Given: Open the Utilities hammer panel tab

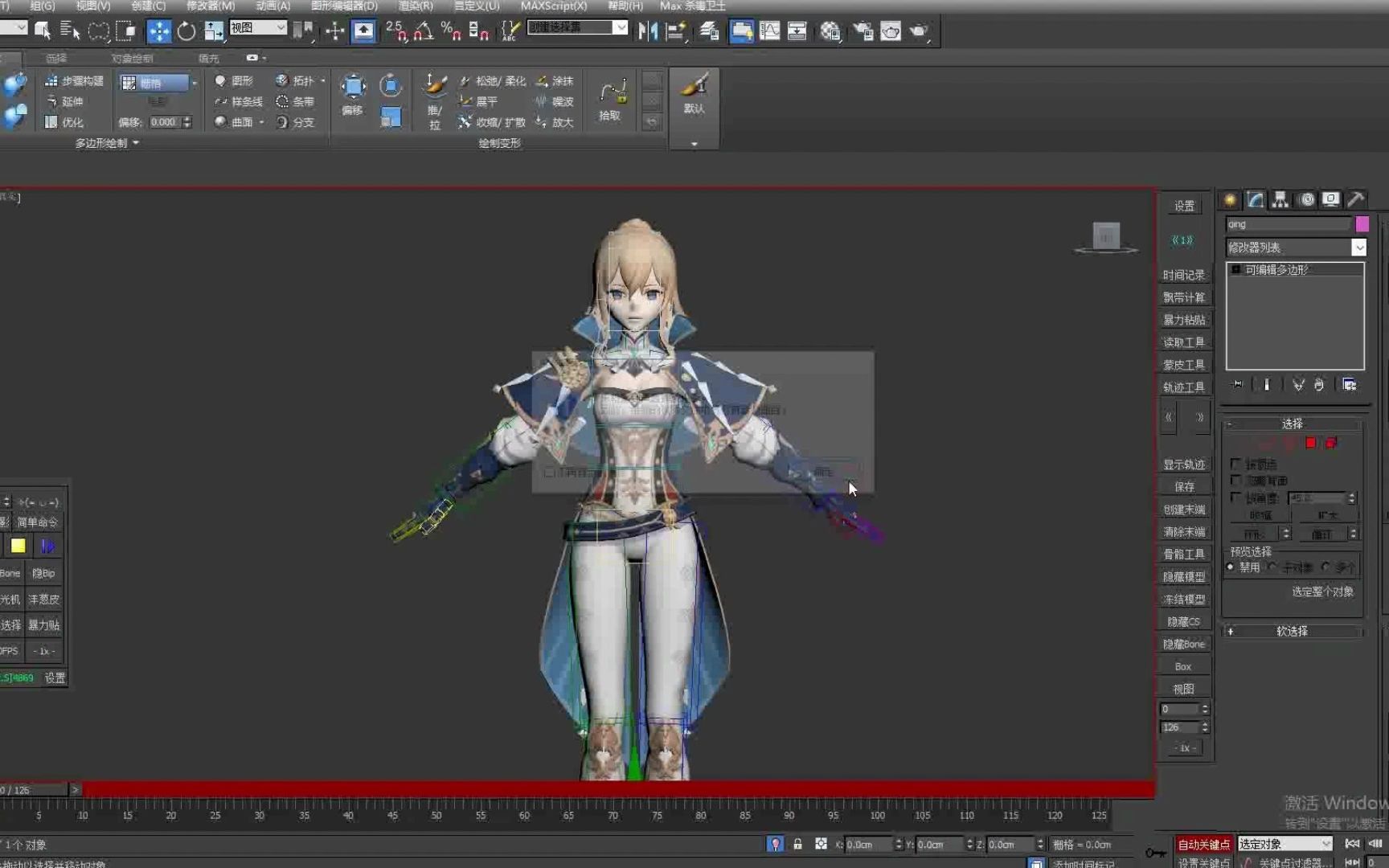Looking at the screenshot, I should (x=1356, y=199).
